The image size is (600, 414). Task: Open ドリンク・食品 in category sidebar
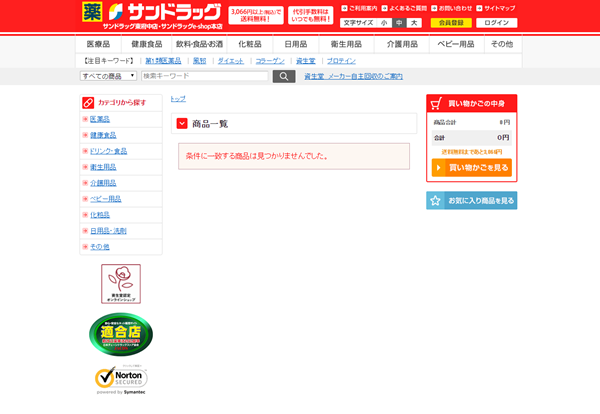click(x=108, y=151)
